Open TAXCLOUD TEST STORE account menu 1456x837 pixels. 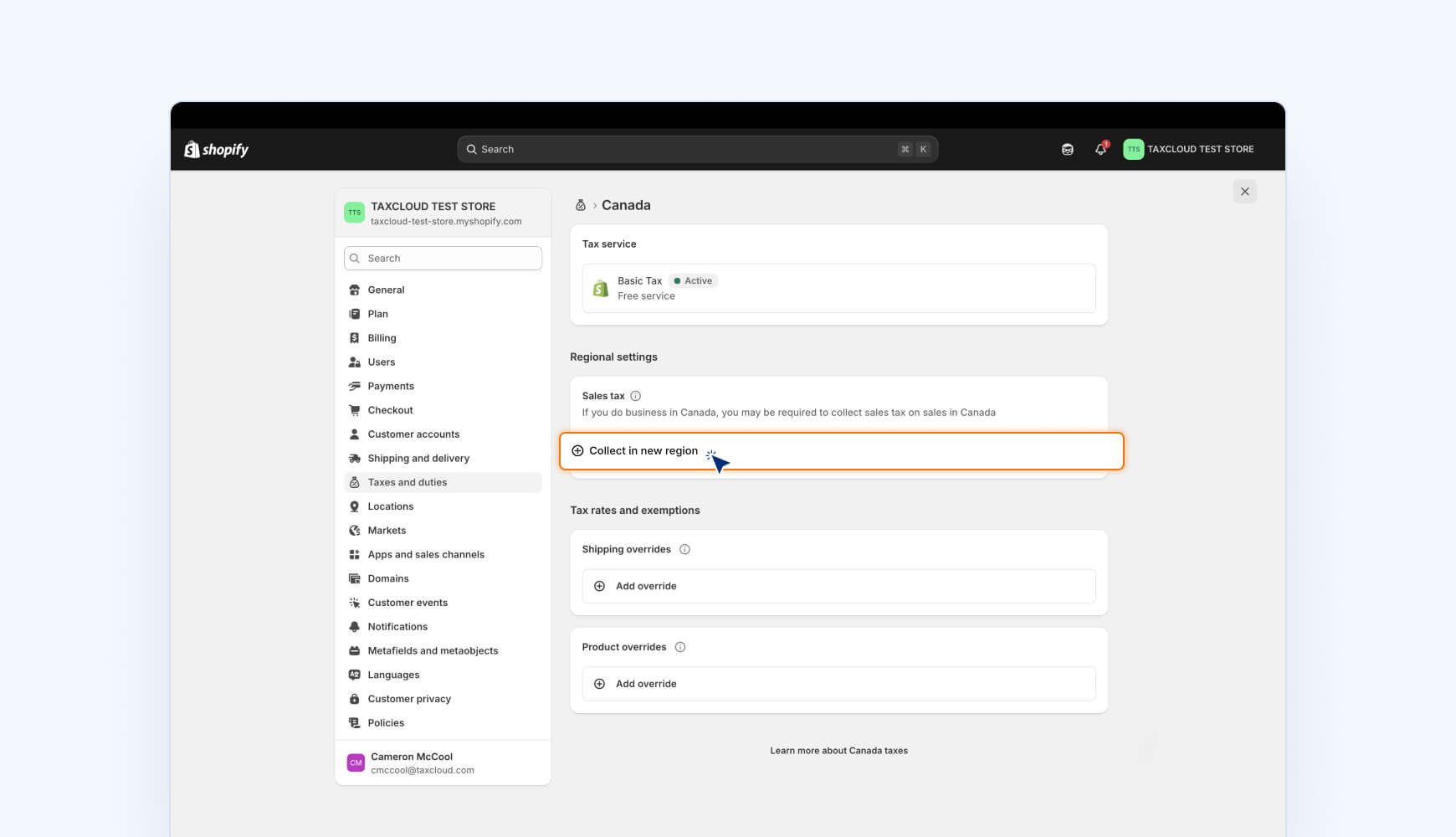(x=1188, y=149)
